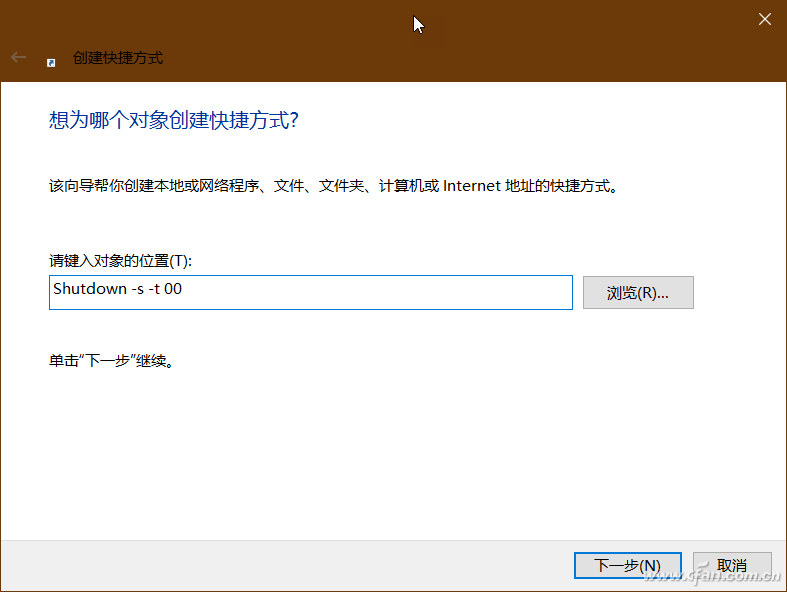Click the heading 想为哪个对象创建快捷方式?
The width and height of the screenshot is (787, 592).
click(174, 120)
